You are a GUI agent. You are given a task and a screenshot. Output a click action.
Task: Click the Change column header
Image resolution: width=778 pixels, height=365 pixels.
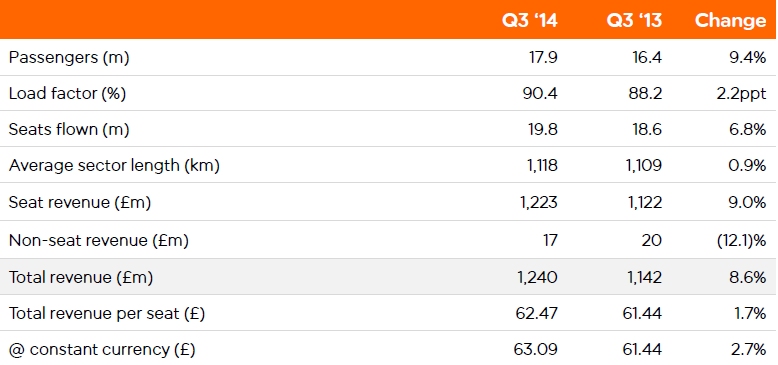pos(730,20)
